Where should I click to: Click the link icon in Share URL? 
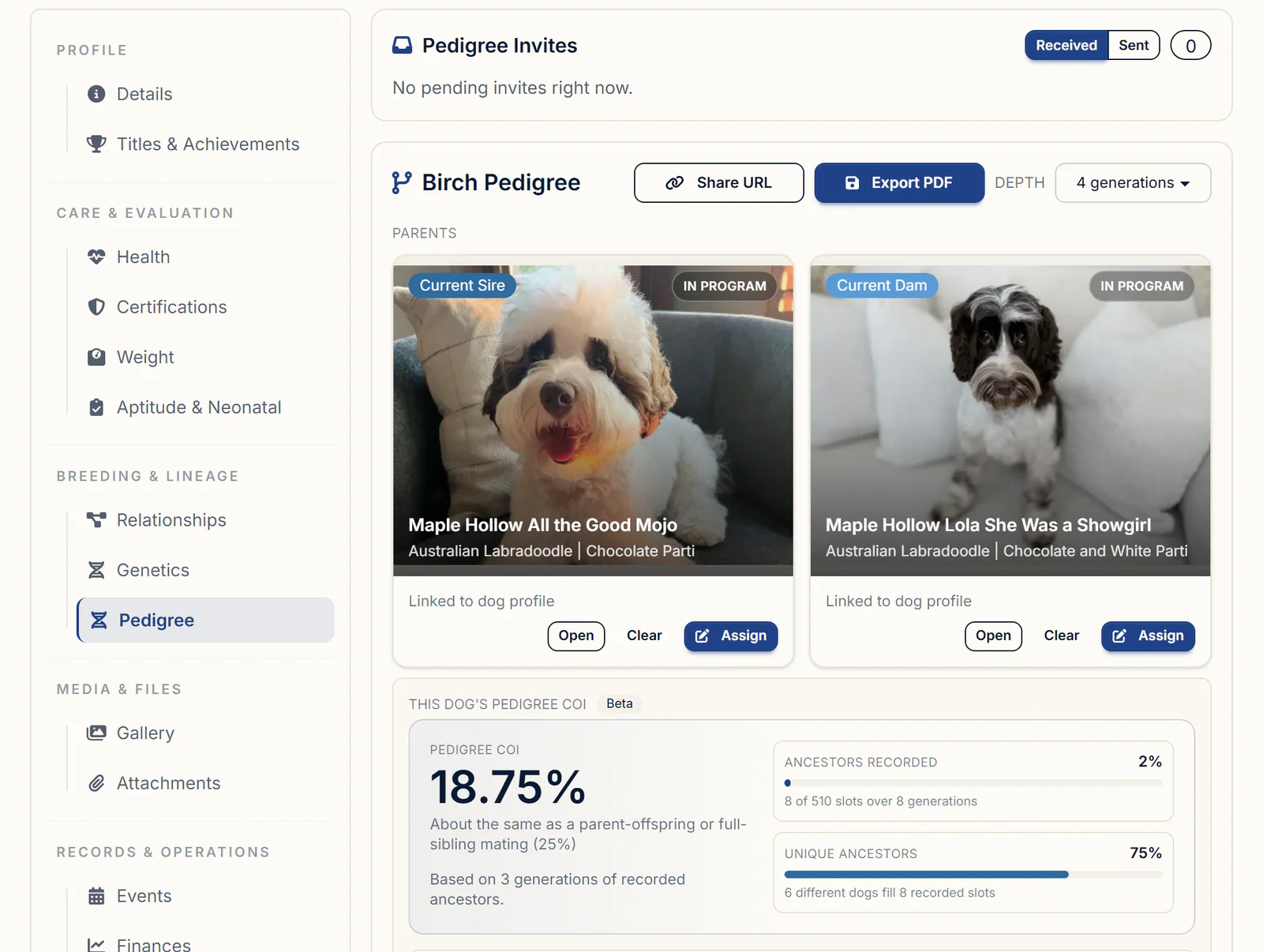click(x=674, y=183)
